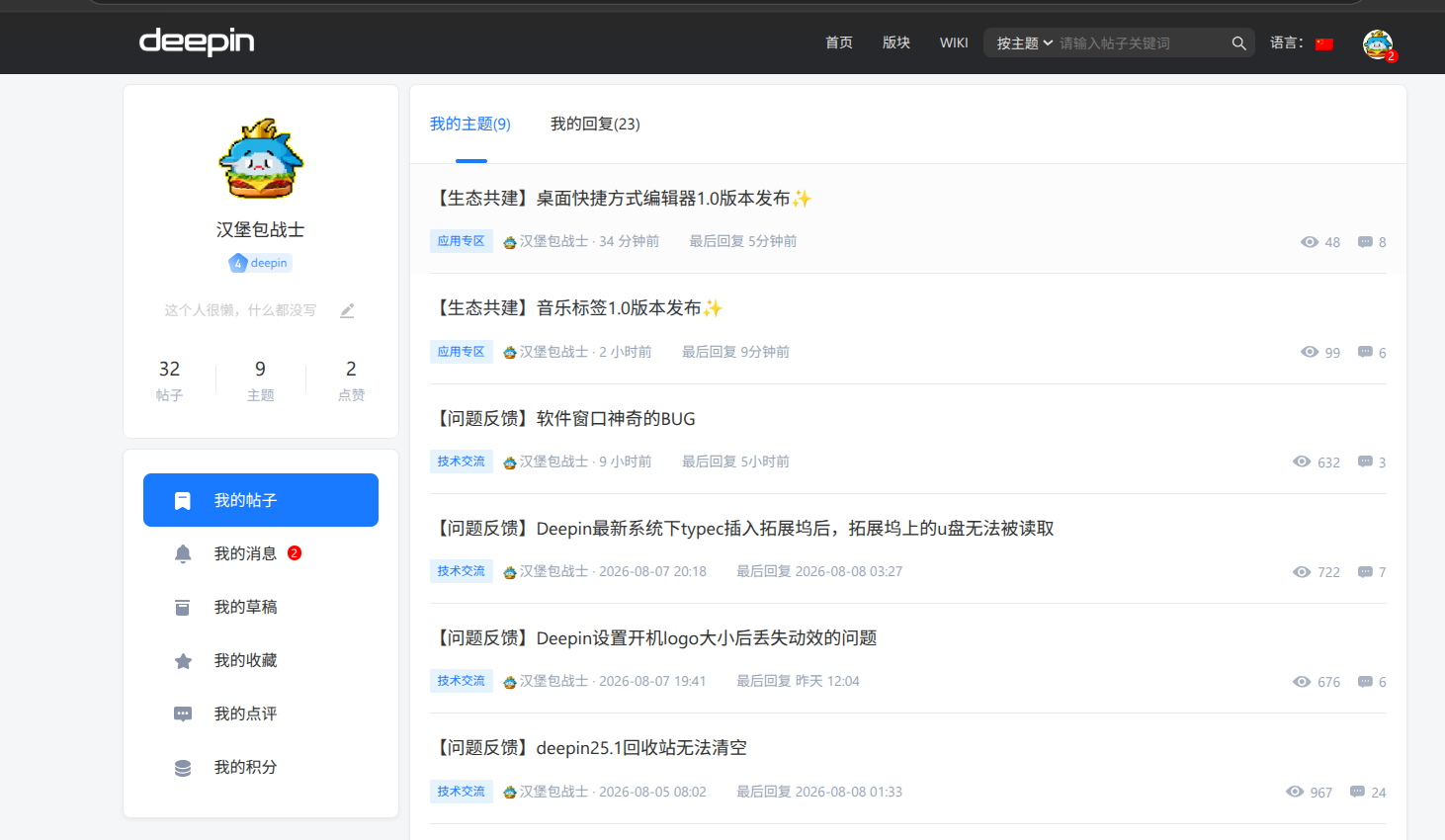Screen dimensions: 1445x840
Task: Go to 首页 in the top menu
Action: coord(839,42)
